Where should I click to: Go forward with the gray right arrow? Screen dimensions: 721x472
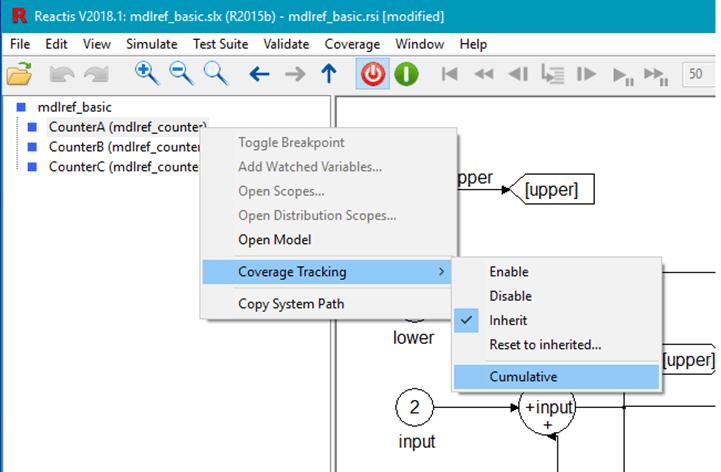[295, 74]
